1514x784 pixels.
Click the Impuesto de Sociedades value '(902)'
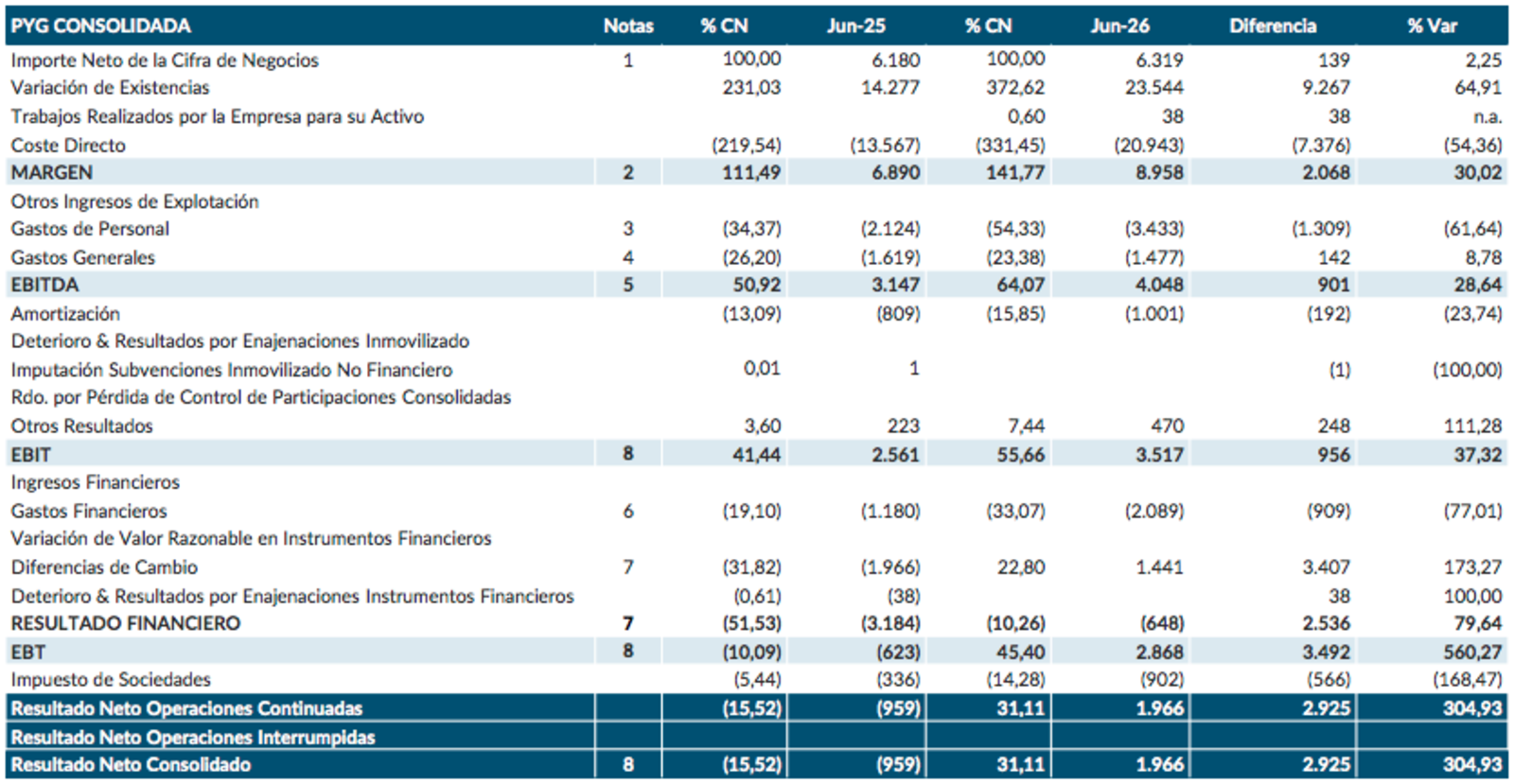click(1159, 680)
